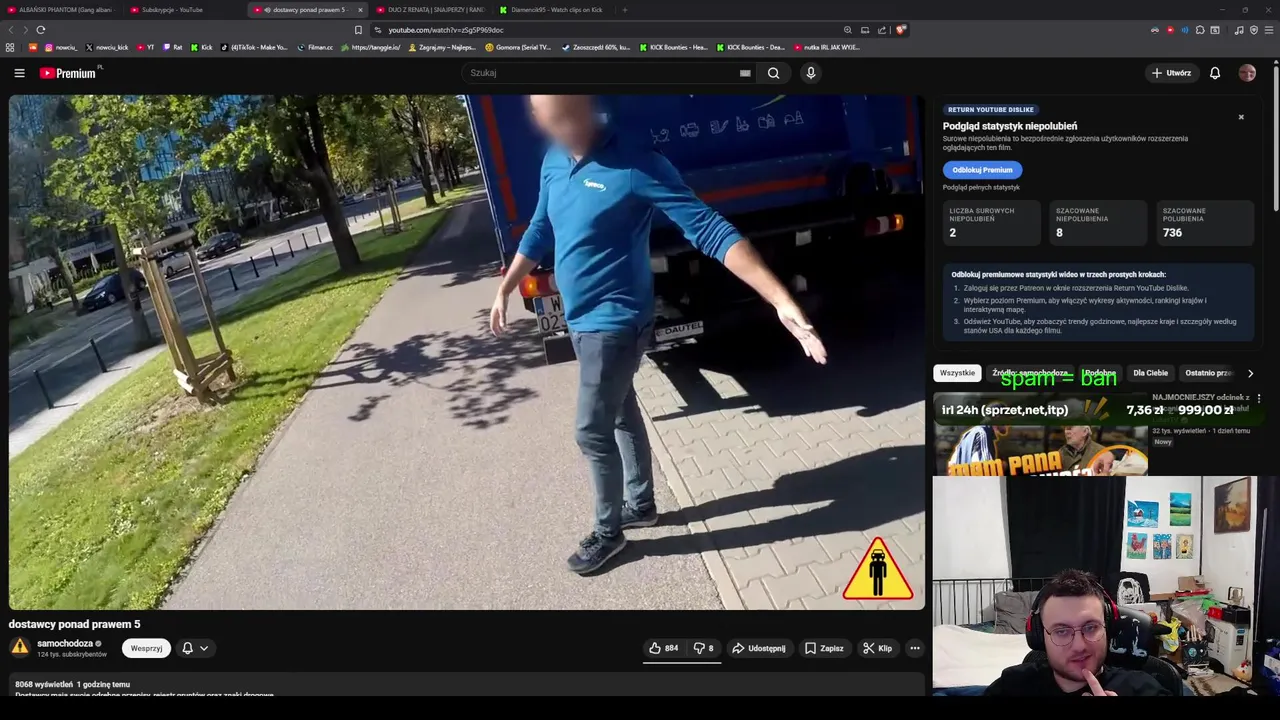1280x720 pixels.
Task: Open the on-screen keyboard in search box
Action: 745,73
